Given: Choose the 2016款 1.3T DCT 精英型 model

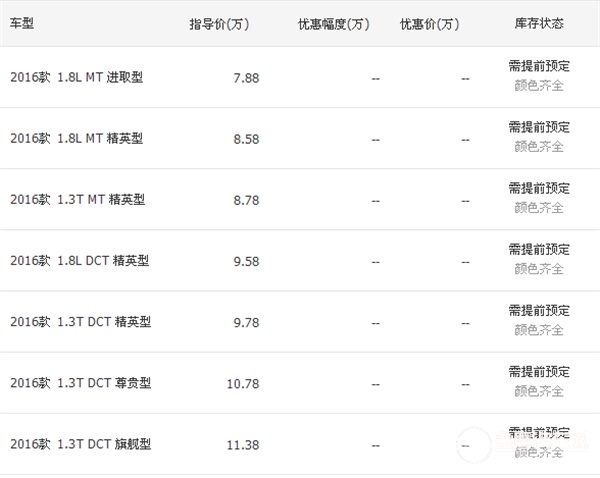Looking at the screenshot, I should point(80,322).
